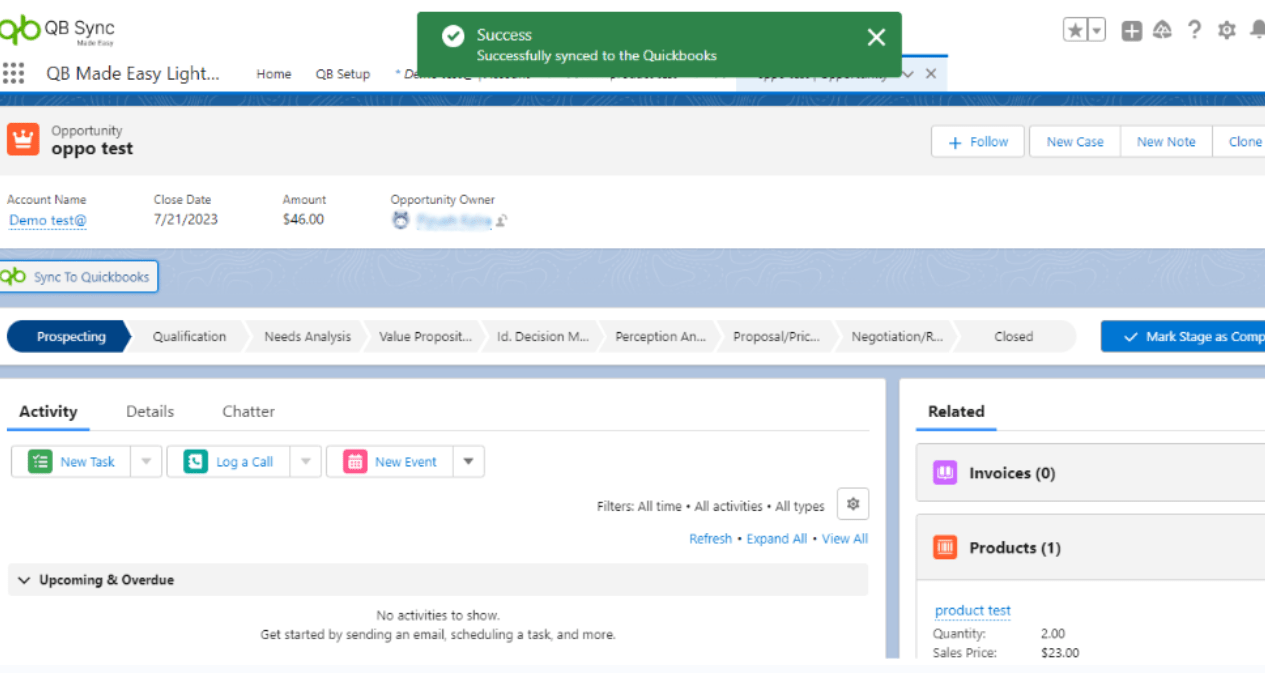Open the New Task dropdown arrow

[x=146, y=462]
